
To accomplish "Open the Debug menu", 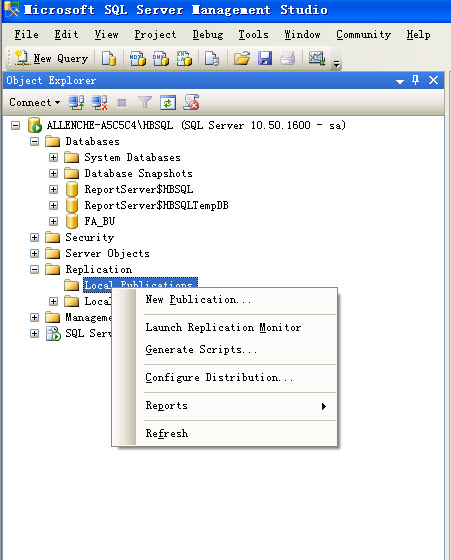I will [208, 35].
